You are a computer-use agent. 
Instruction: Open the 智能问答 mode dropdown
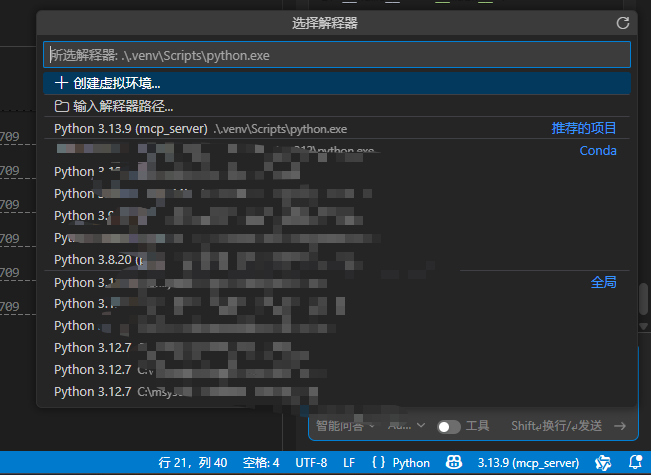(x=345, y=426)
